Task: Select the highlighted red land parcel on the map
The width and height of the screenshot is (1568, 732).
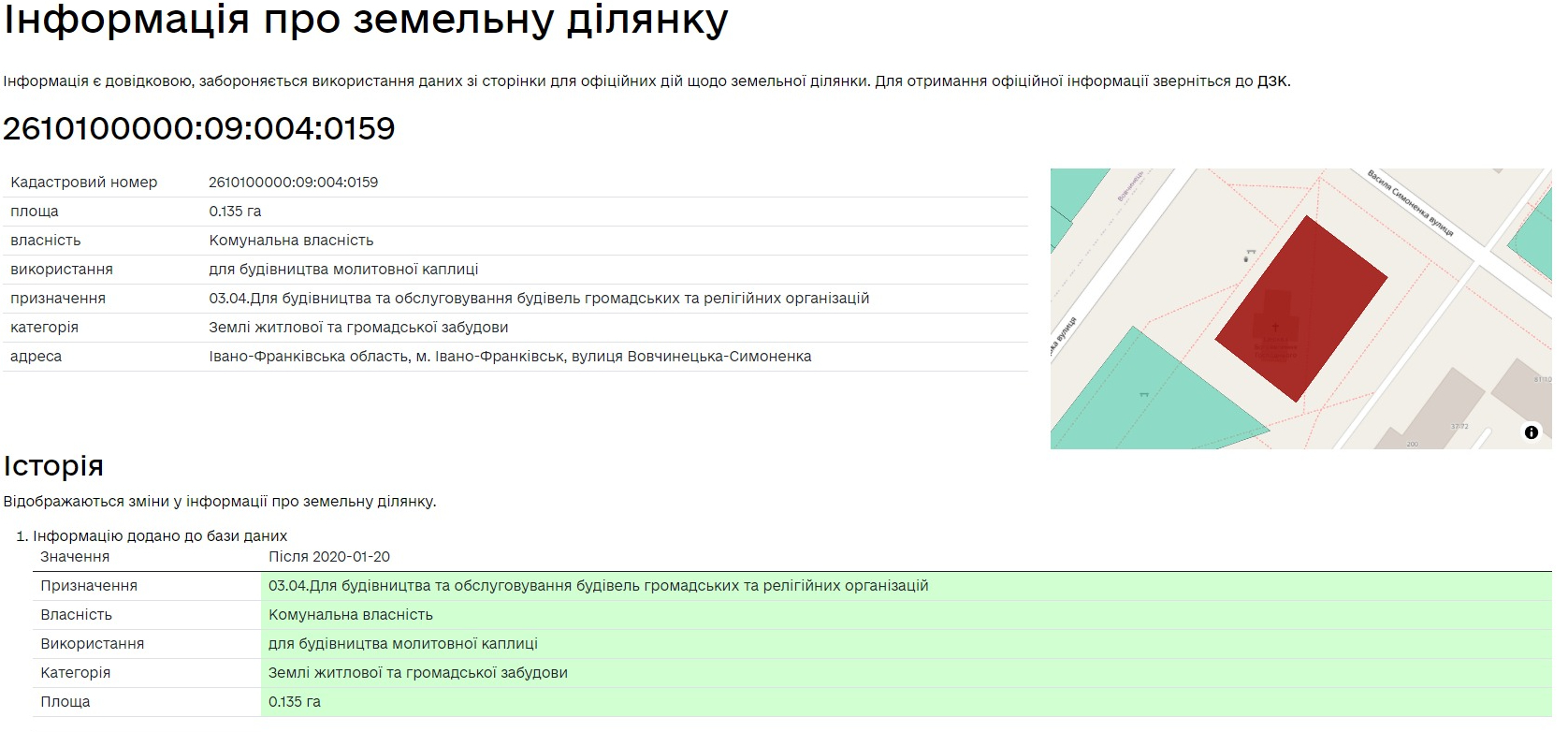Action: pos(1300,309)
